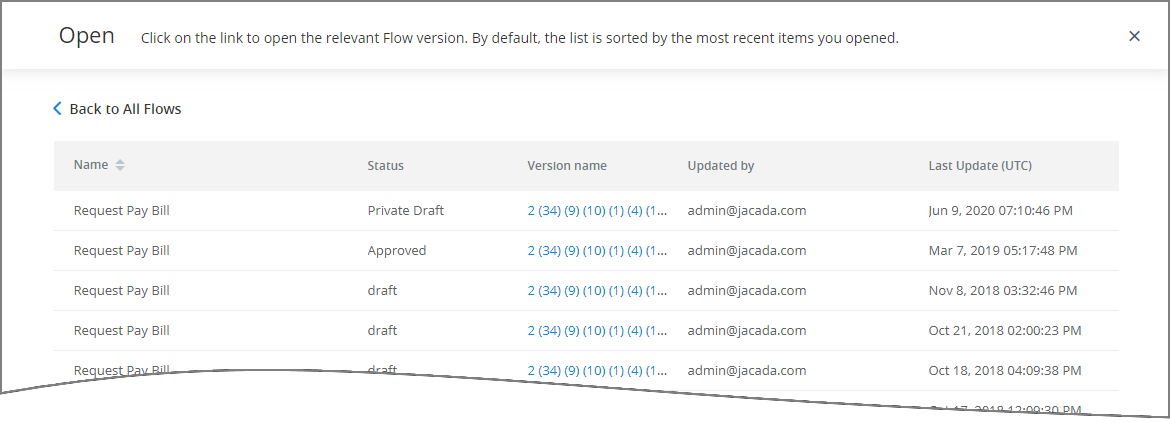Open version link in Private Draft row
The width and height of the screenshot is (1170, 422).
pos(597,210)
